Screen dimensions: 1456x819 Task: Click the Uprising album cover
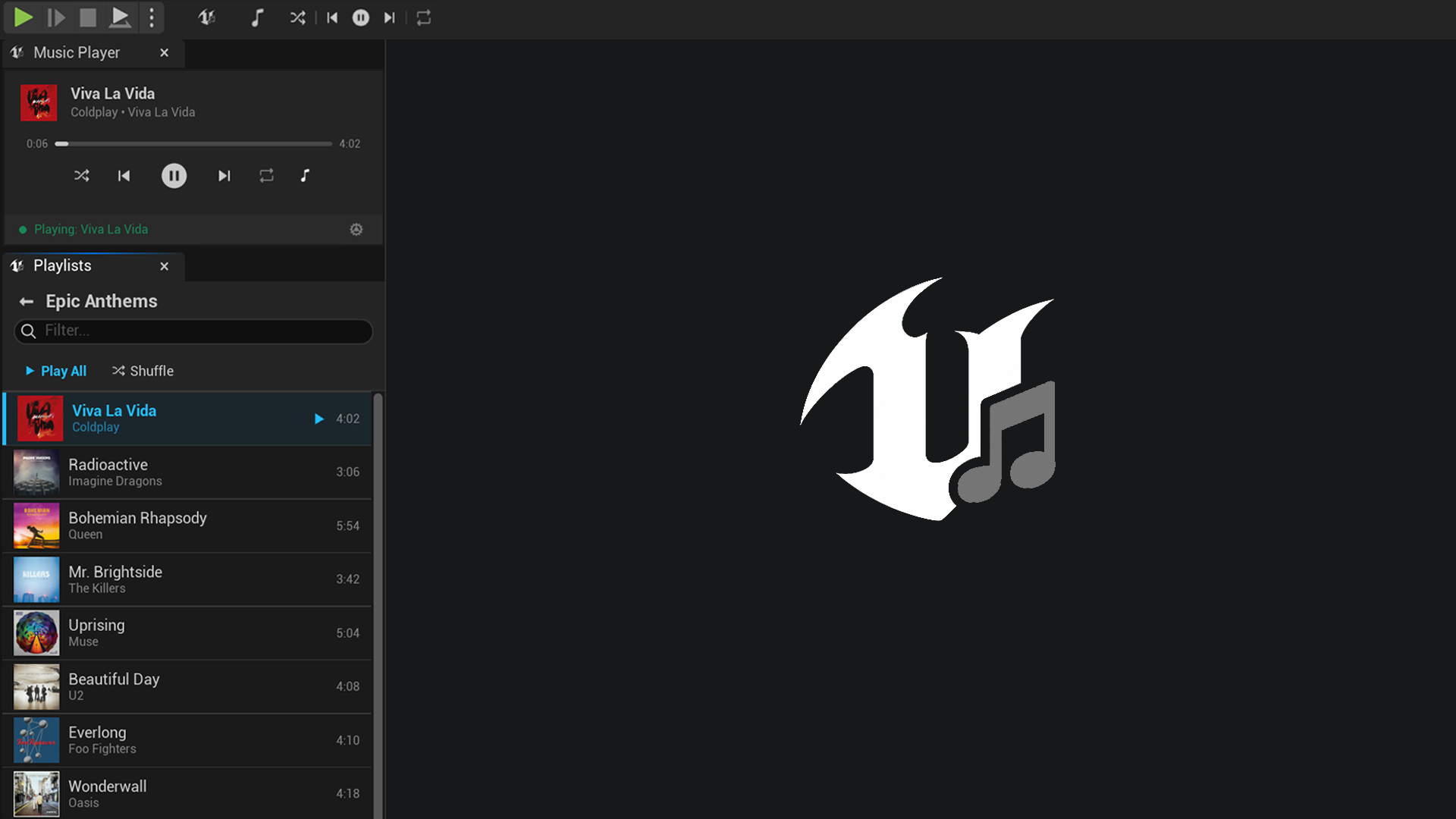36,632
